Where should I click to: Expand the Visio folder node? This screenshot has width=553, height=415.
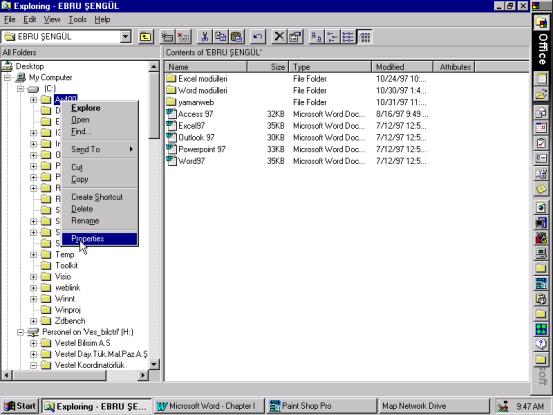tap(34, 277)
